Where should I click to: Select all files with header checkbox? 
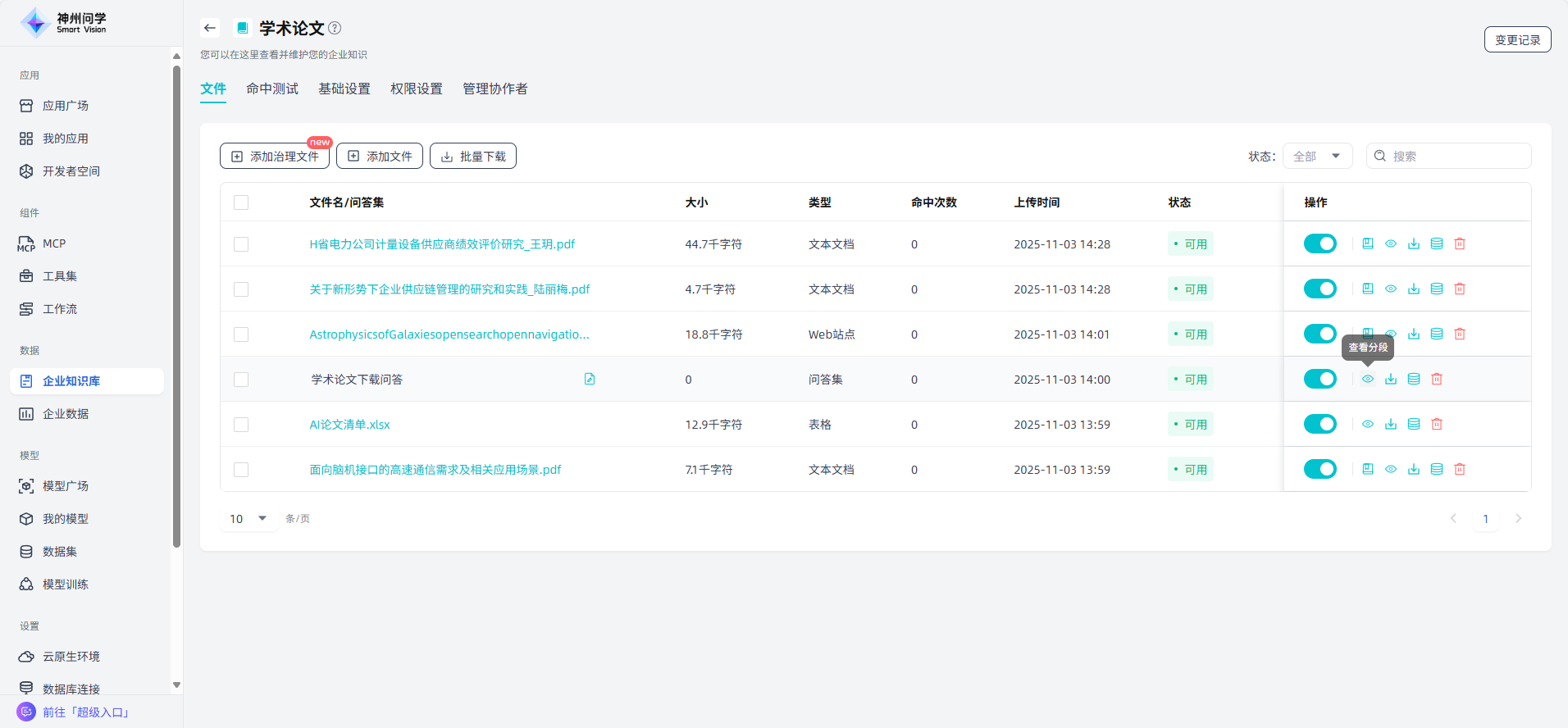coord(241,202)
